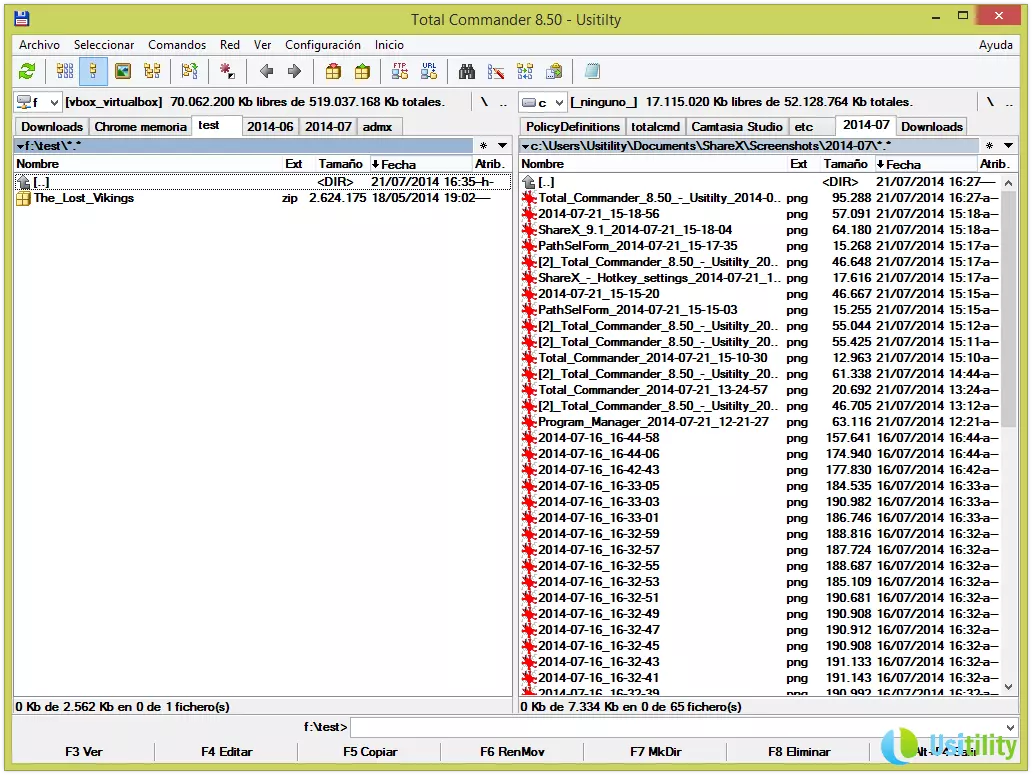The width and height of the screenshot is (1033, 775).
Task: Click the Refresh (reread source) toolbar icon
Action: (x=27, y=71)
